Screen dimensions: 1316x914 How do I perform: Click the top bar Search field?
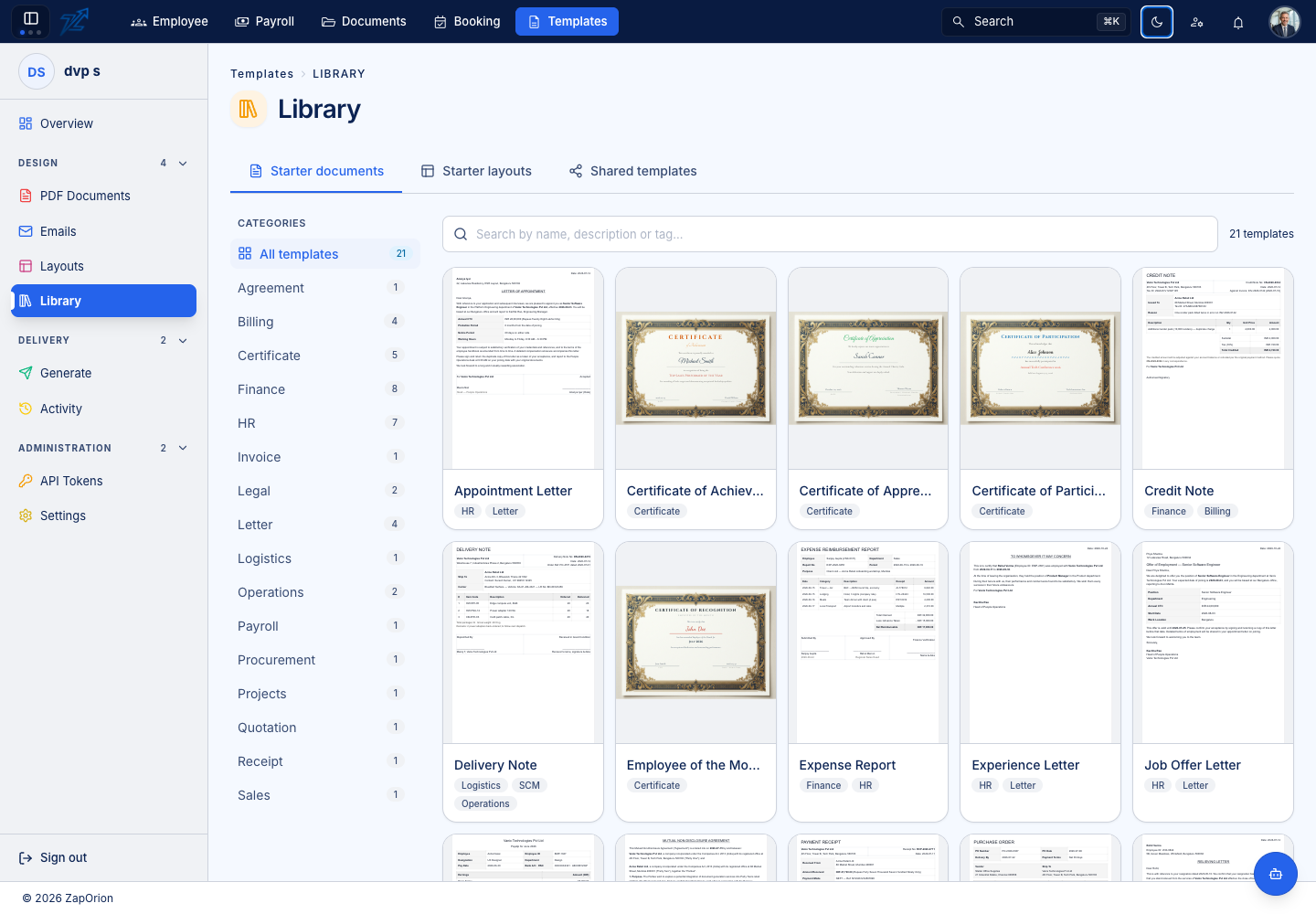point(1036,21)
